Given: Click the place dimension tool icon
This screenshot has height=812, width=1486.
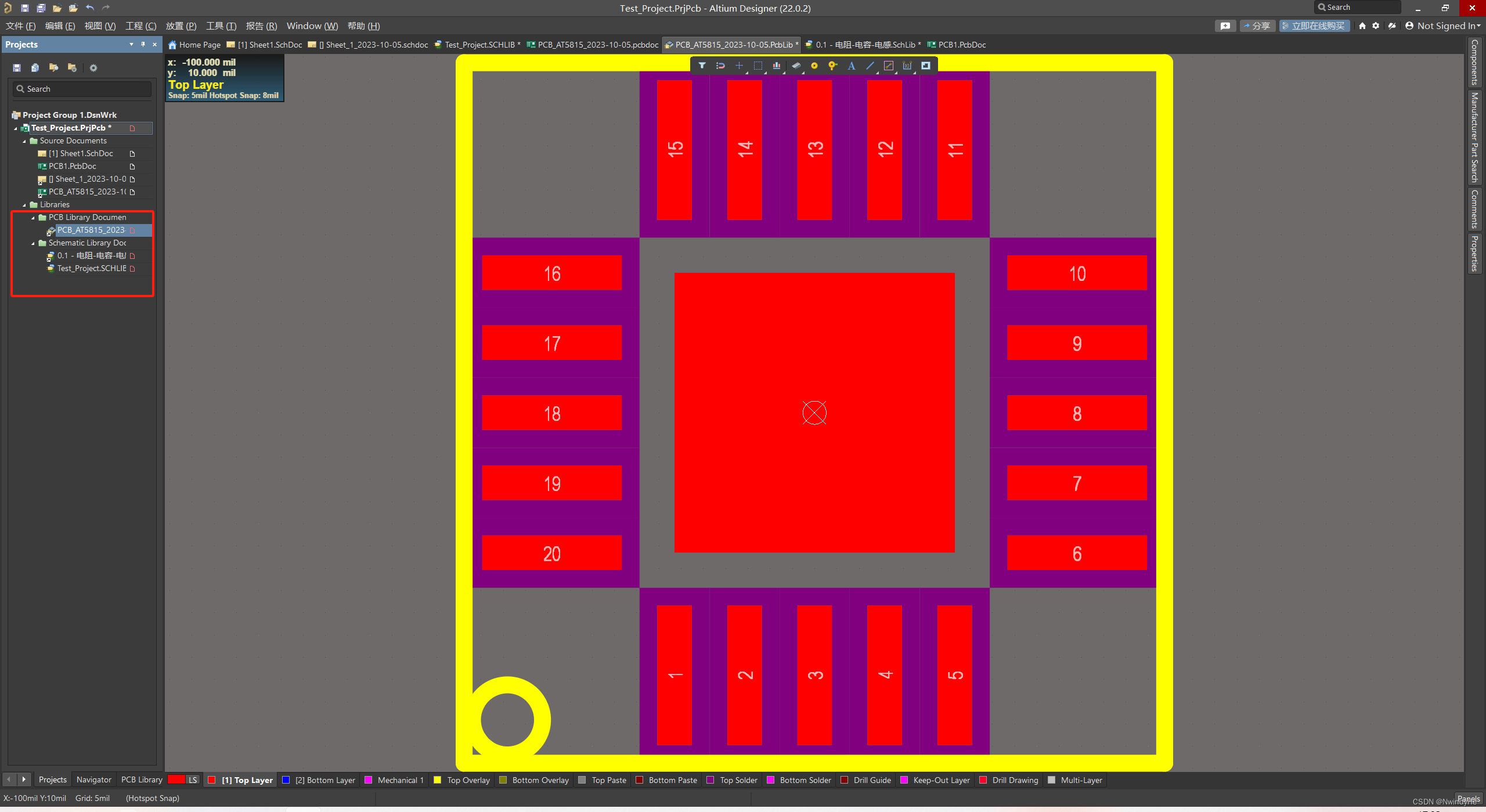Looking at the screenshot, I should 907,66.
